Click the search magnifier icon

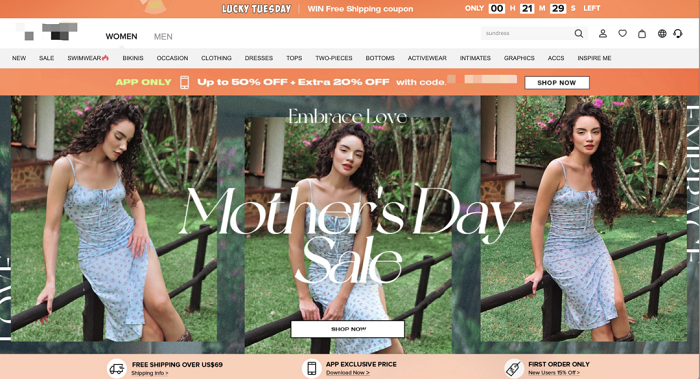click(x=579, y=33)
